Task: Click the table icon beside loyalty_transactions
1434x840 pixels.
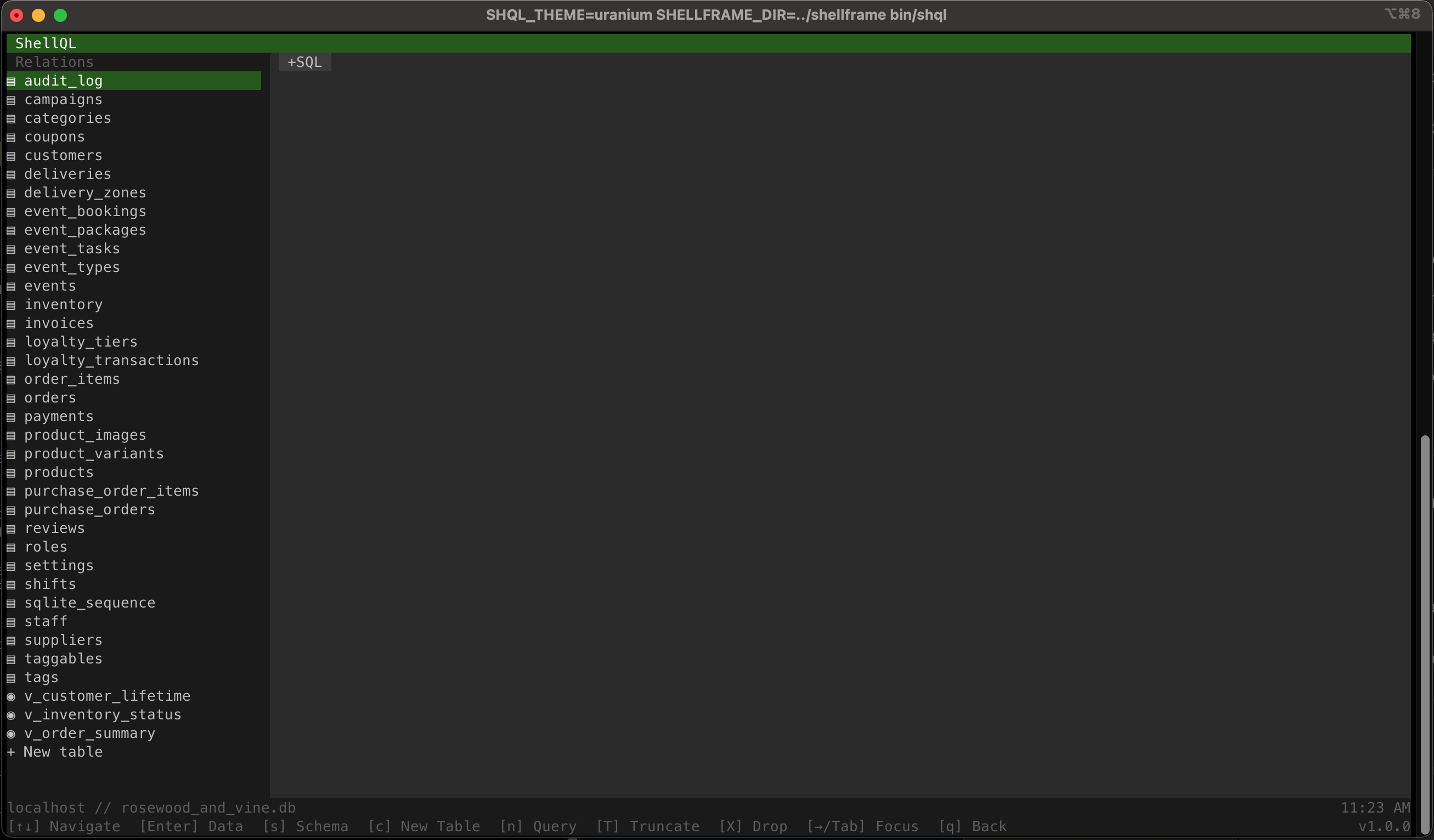Action: tap(11, 361)
